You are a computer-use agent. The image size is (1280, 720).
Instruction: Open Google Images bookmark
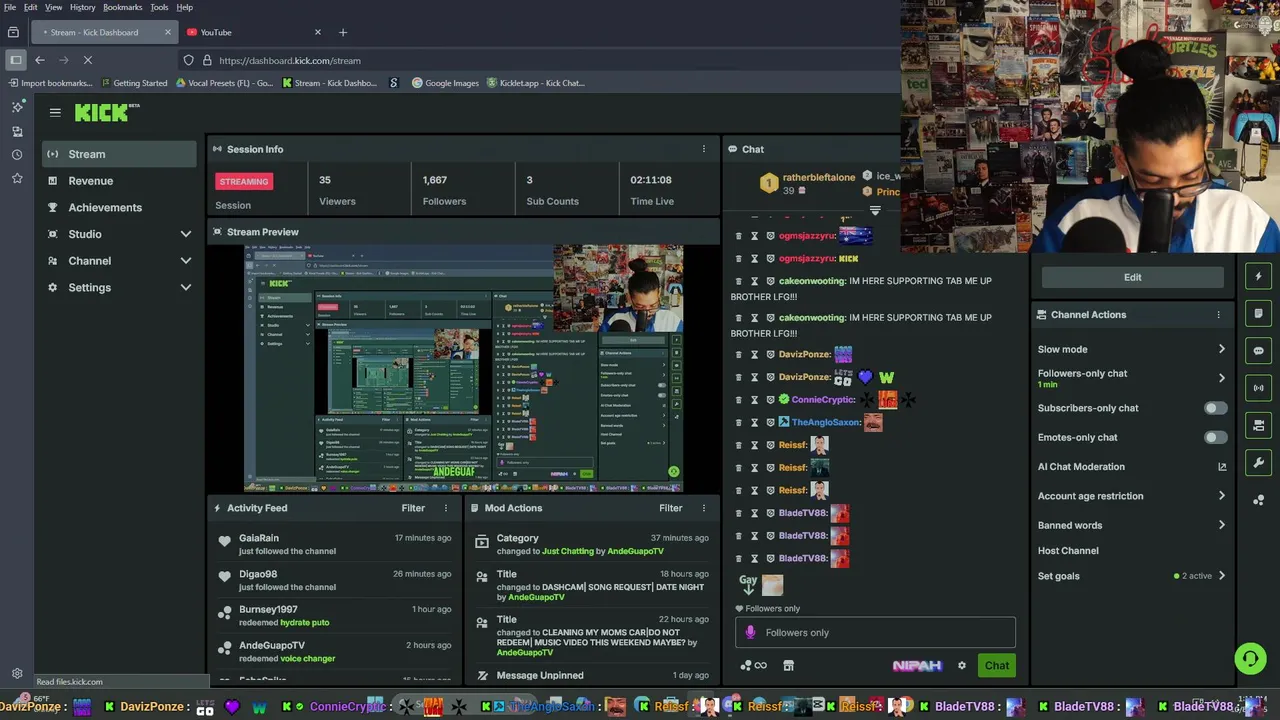point(445,83)
